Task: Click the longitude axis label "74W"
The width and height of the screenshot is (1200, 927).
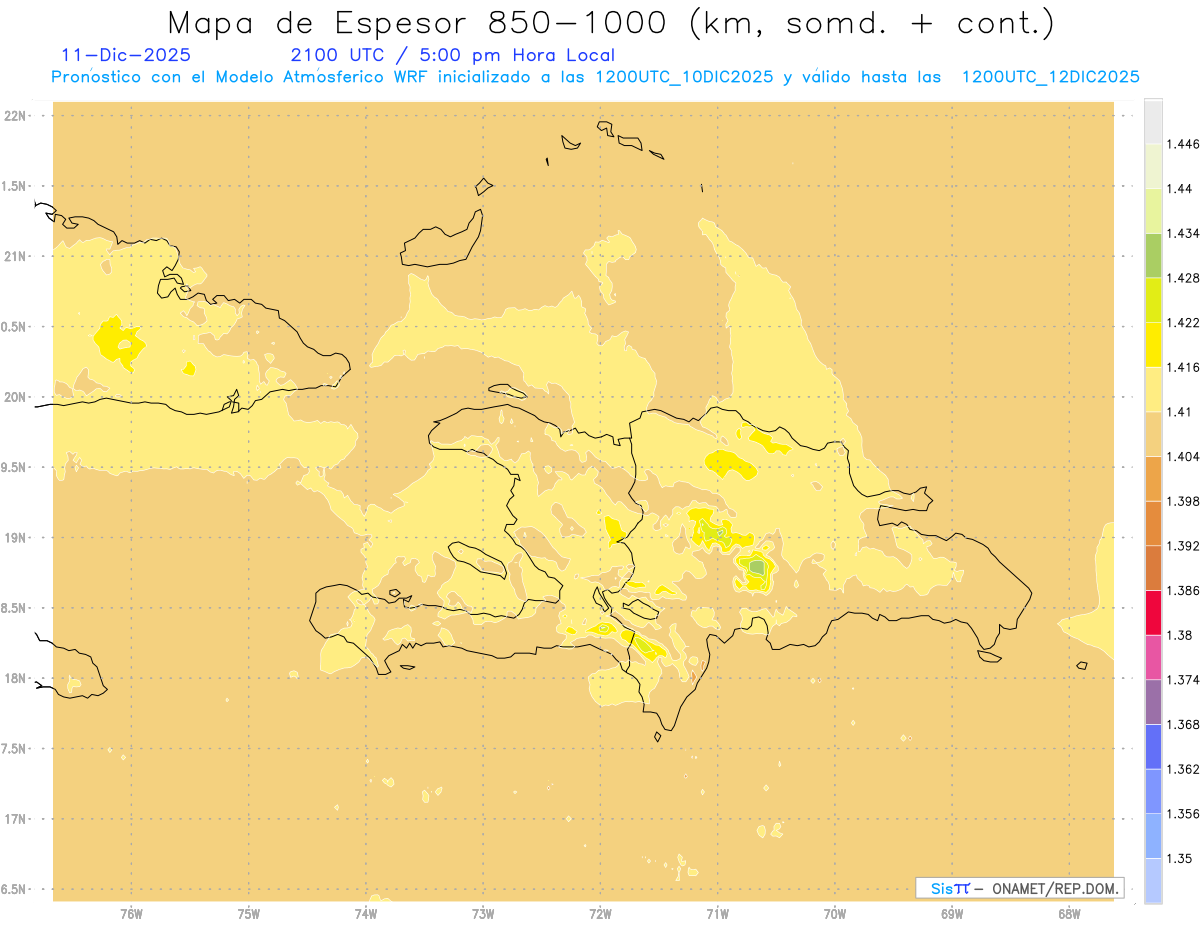Action: click(366, 914)
